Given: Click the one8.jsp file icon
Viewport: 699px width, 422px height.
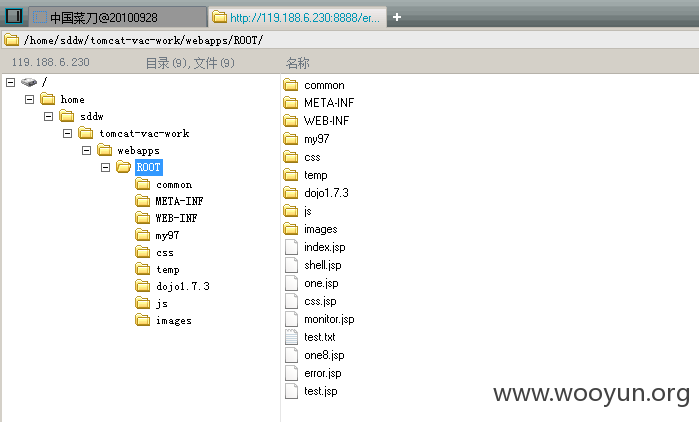Looking at the screenshot, I should [291, 355].
